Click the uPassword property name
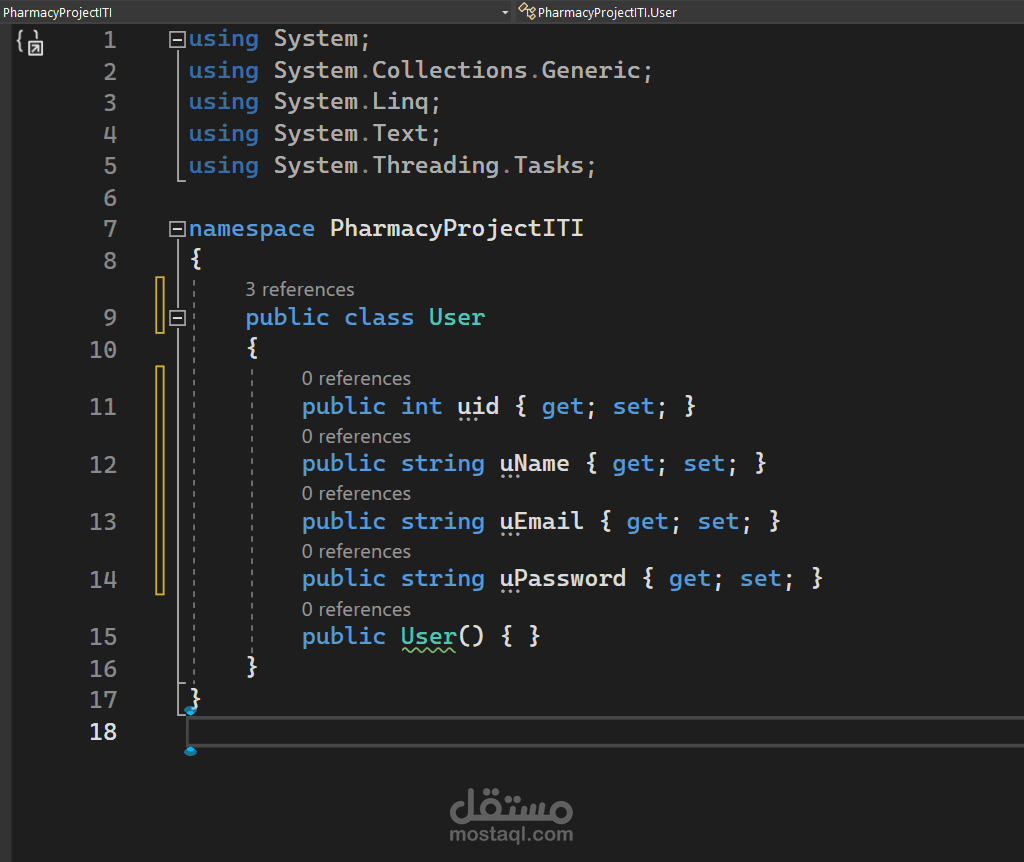 (563, 579)
